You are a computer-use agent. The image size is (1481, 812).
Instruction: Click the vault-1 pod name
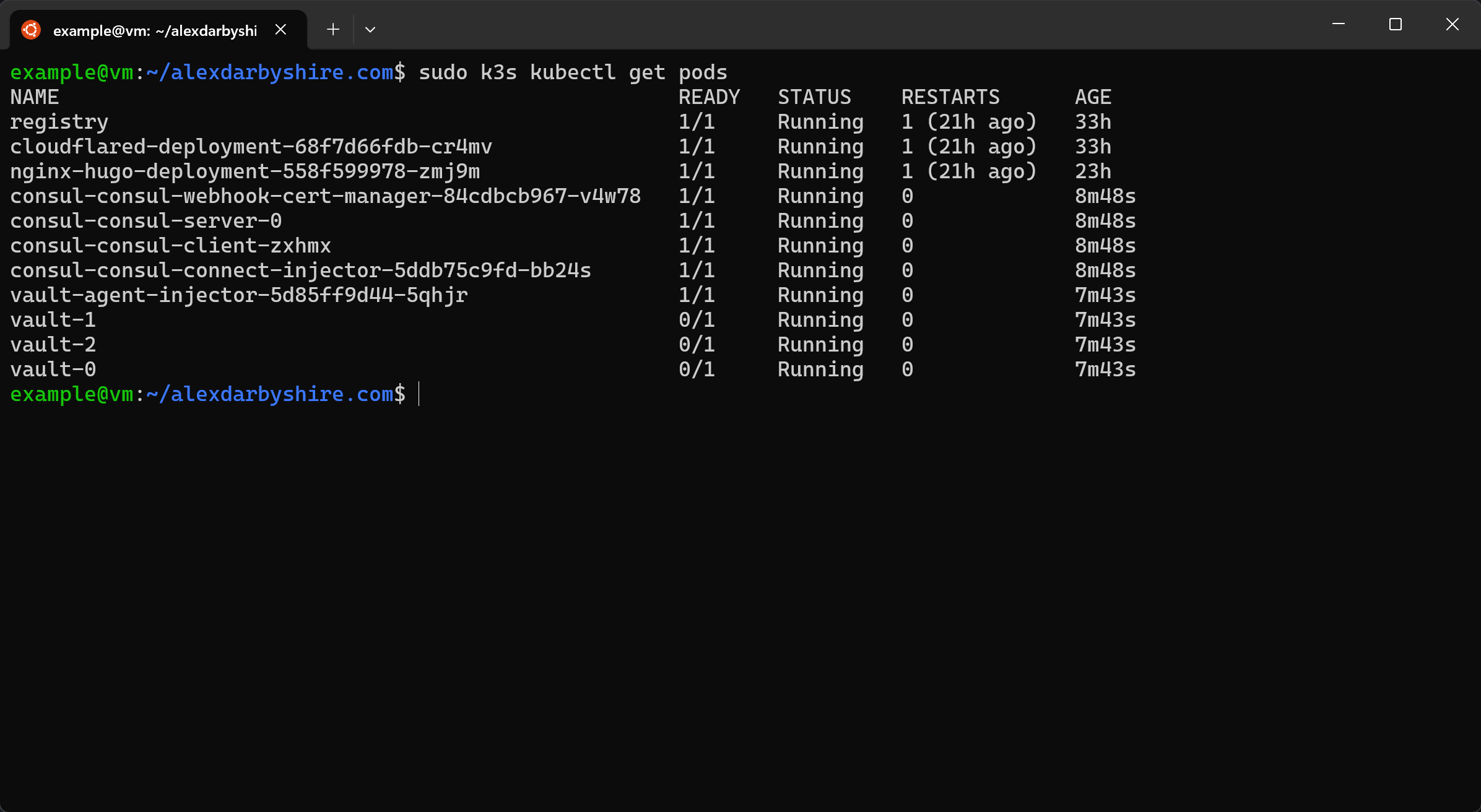53,320
